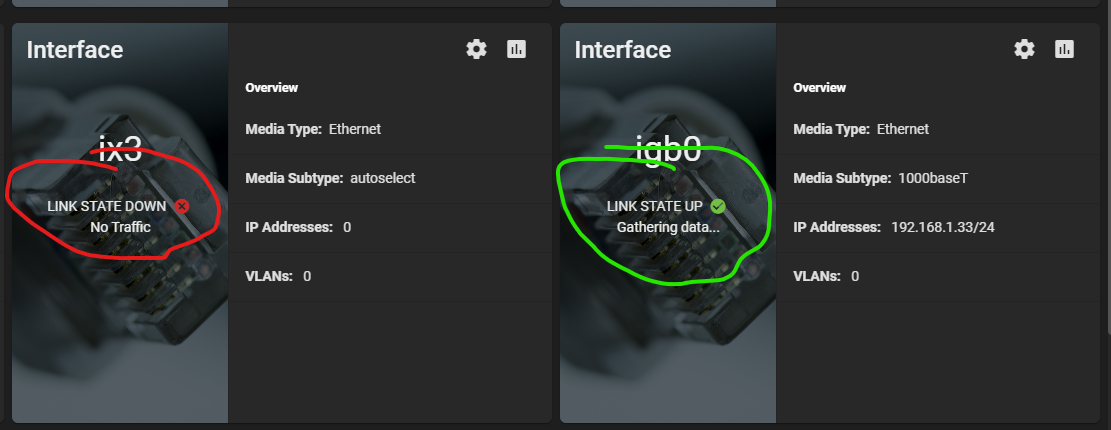Click IP address 192.168.1.33/24
Image resolution: width=1111 pixels, height=430 pixels.
coord(943,227)
